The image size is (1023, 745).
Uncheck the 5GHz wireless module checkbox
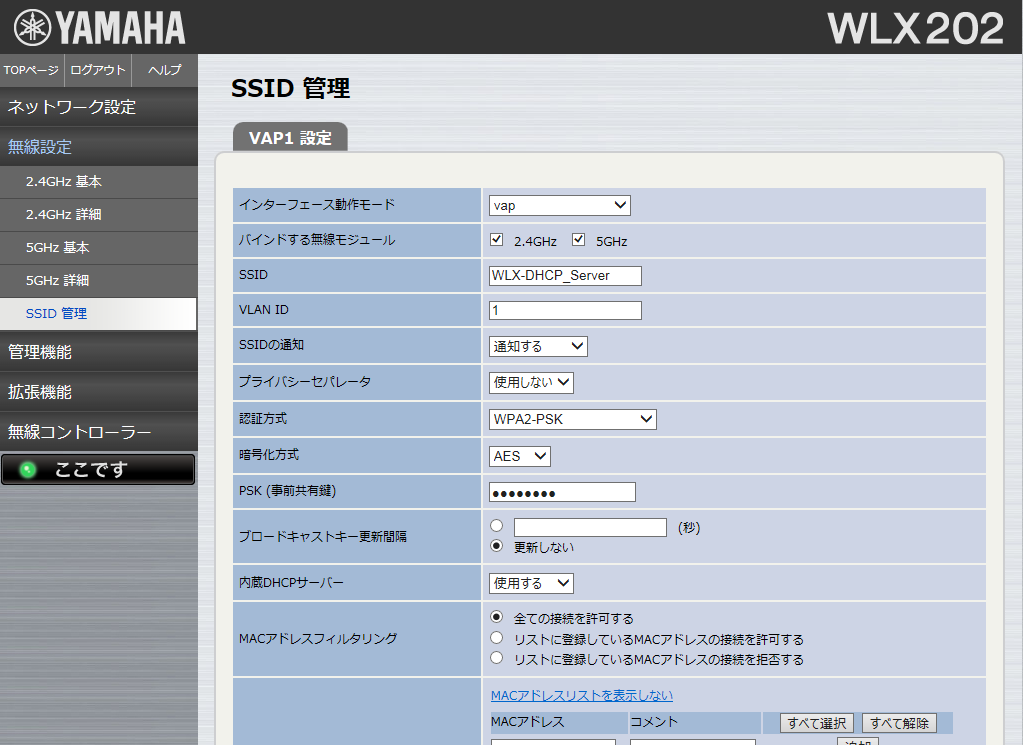(x=577, y=239)
